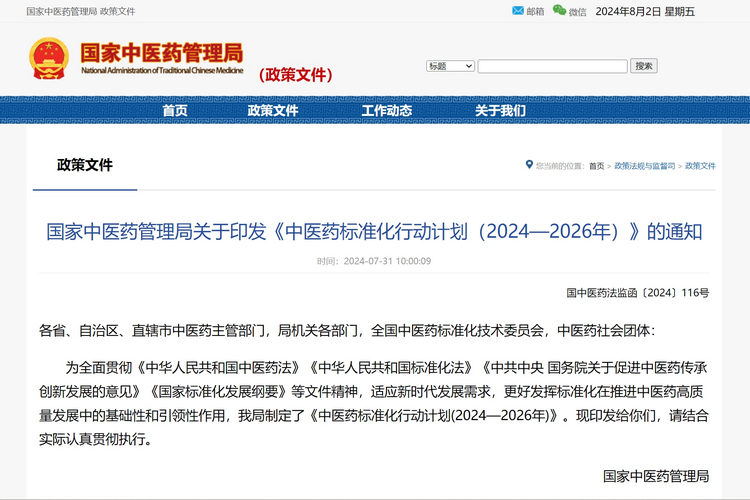This screenshot has width=750, height=500.
Task: Click the 国家中医药管理局 site title
Action: tap(161, 55)
